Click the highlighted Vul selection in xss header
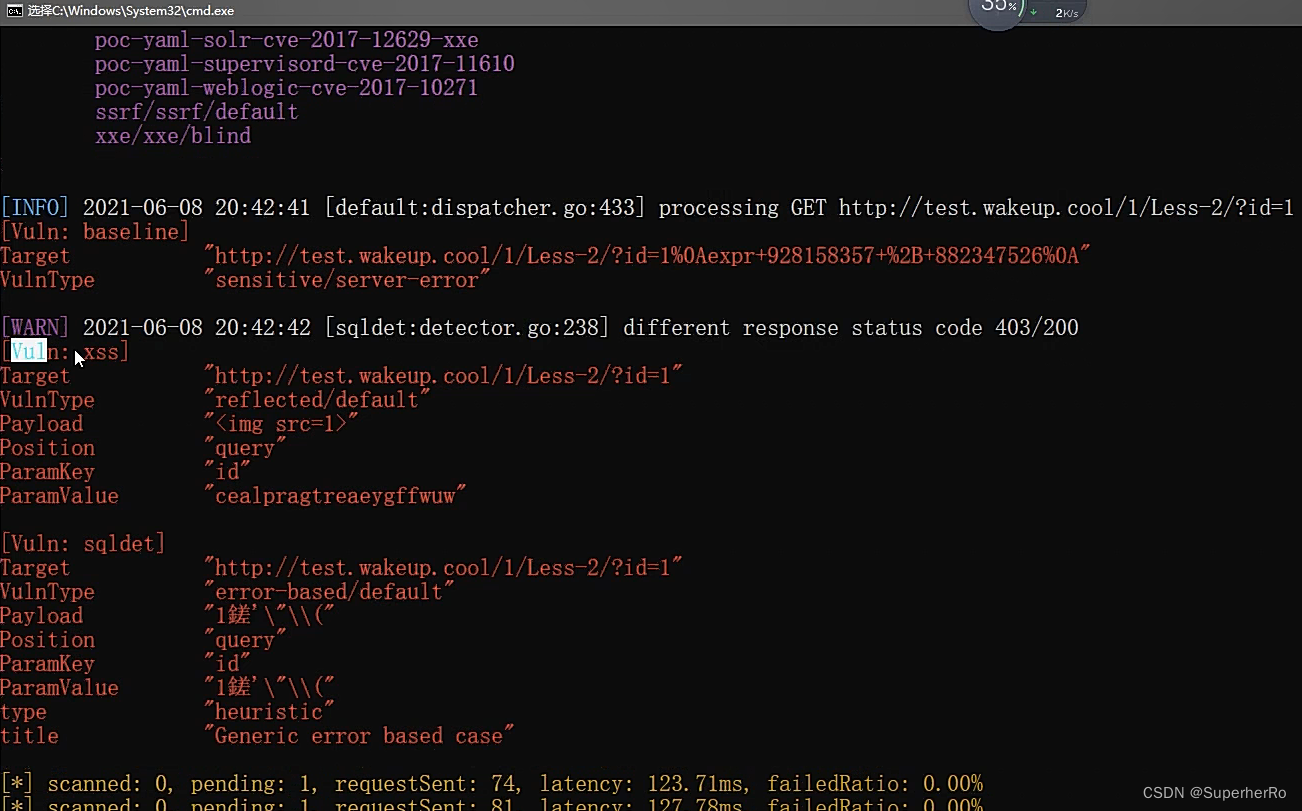The image size is (1302, 811). 29,352
